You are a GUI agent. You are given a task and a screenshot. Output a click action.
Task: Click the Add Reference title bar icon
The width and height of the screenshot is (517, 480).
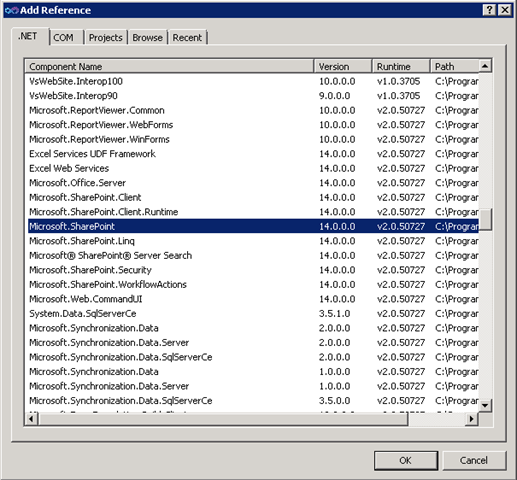point(12,10)
